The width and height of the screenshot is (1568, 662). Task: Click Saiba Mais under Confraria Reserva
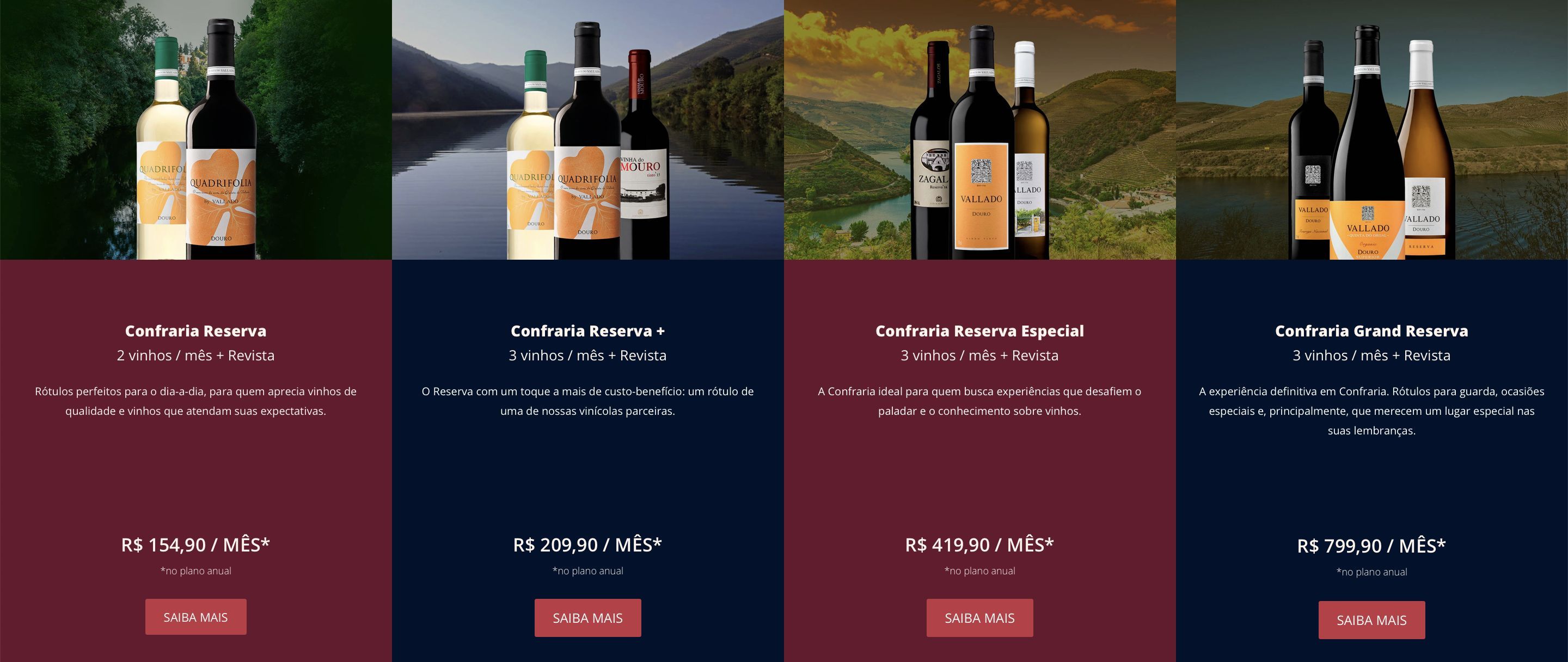(x=195, y=617)
